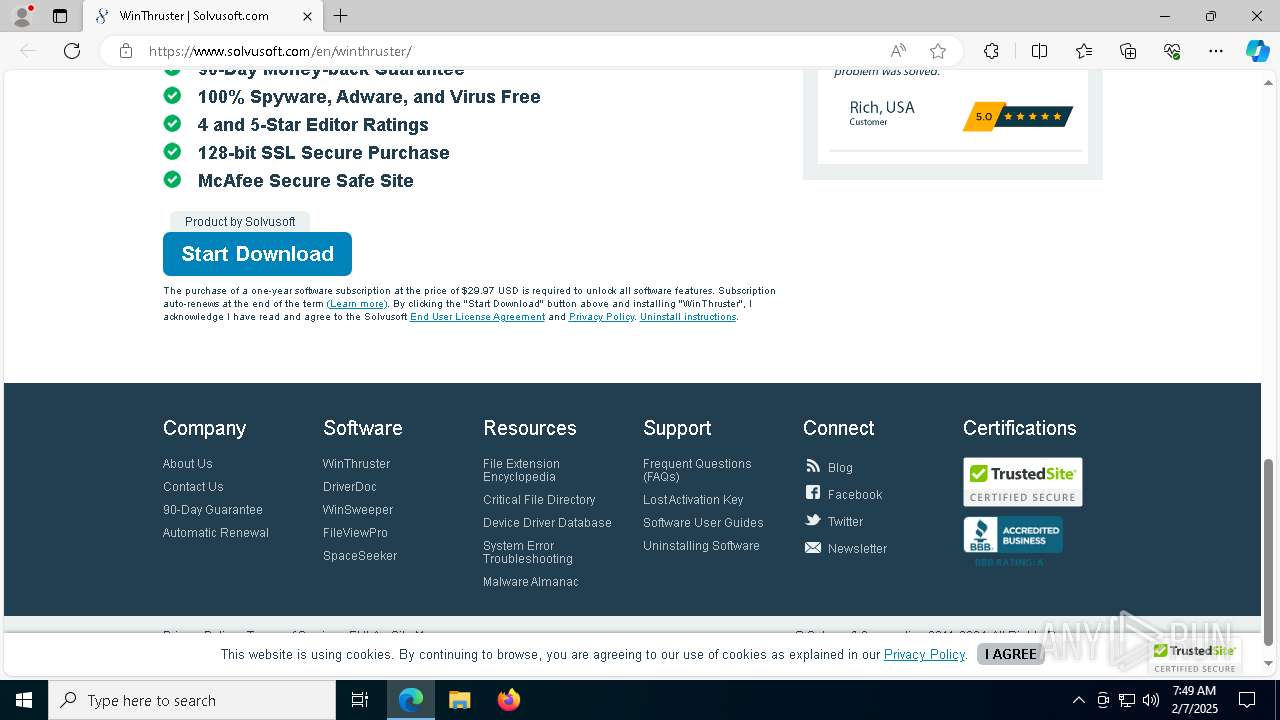This screenshot has width=1280, height=720.
Task: Show hidden tray icons chevron
Action: click(x=1078, y=700)
